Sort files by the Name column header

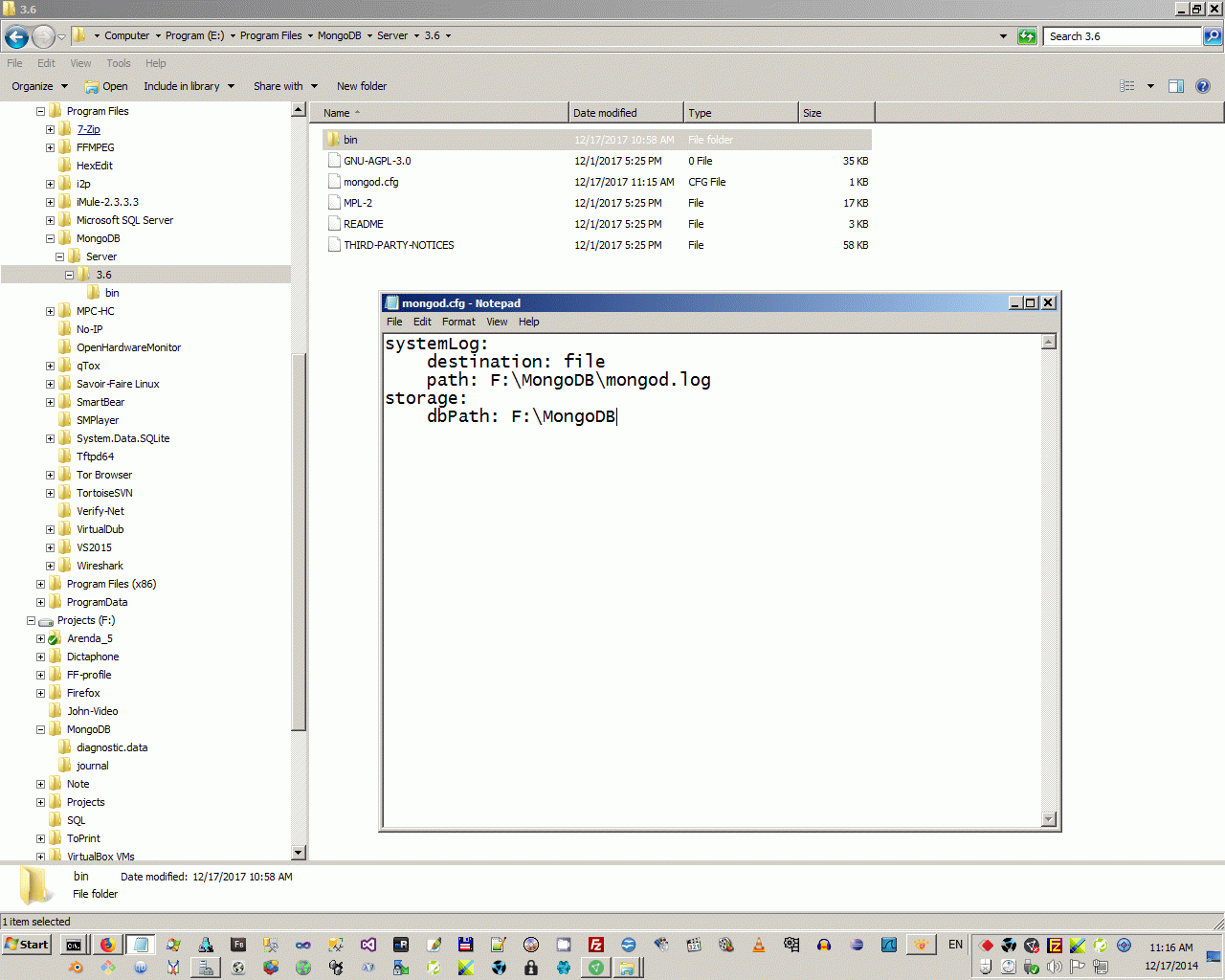click(x=438, y=113)
